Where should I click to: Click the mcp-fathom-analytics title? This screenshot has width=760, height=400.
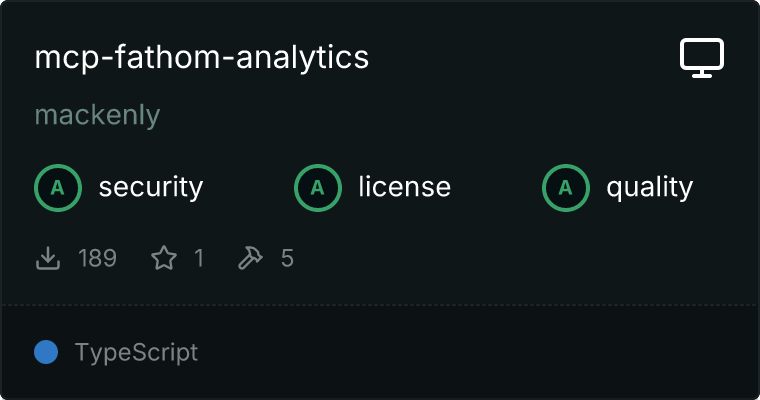202,58
